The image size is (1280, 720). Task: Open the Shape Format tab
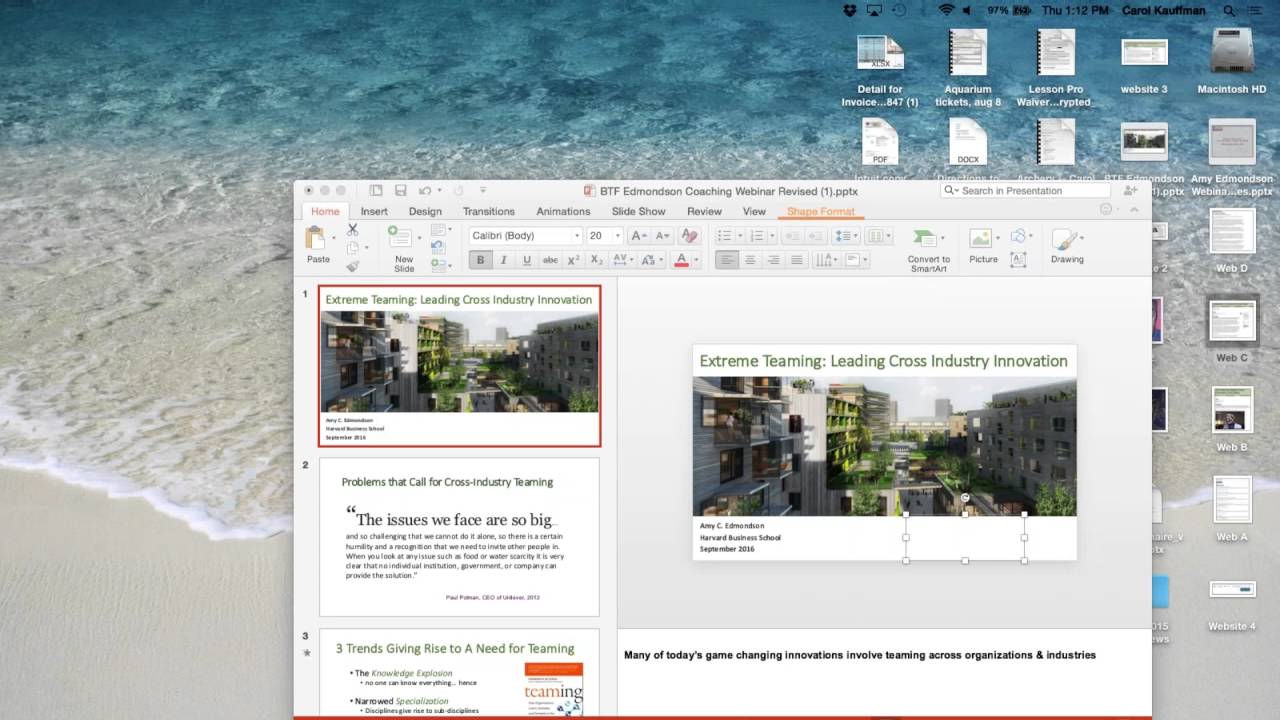pos(821,211)
